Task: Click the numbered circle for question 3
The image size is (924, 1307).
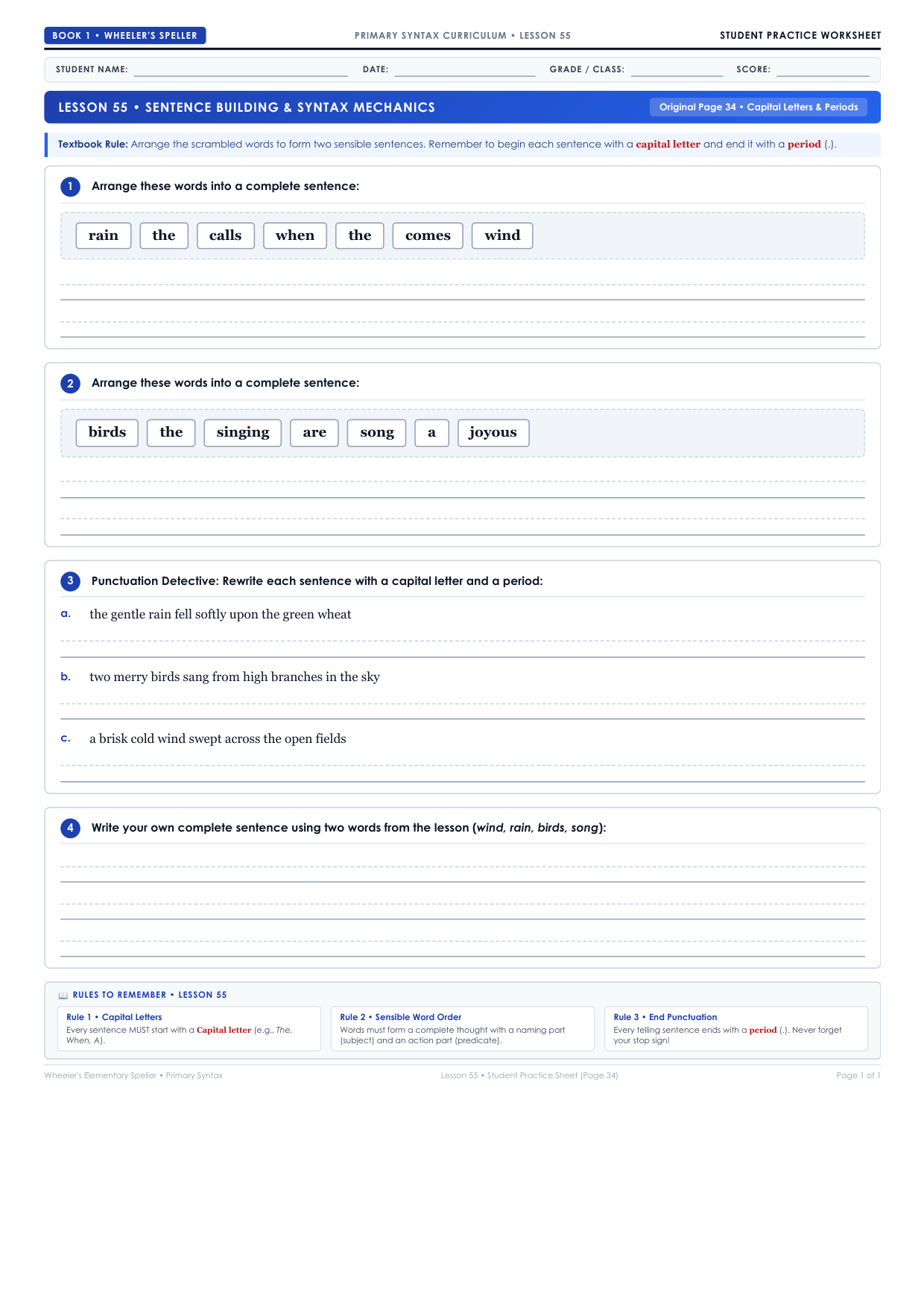Action: click(70, 581)
